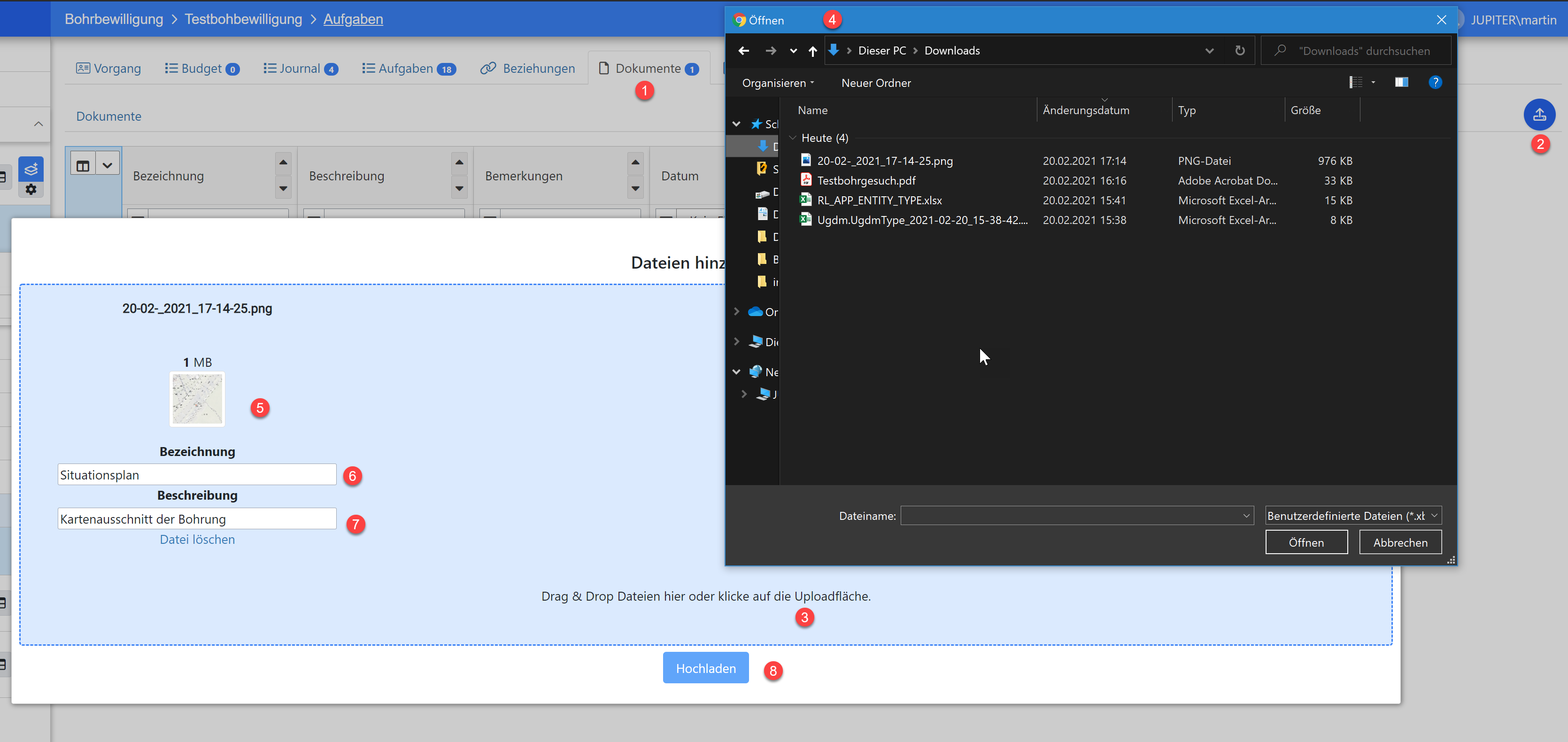Open the Aufgaben breadcrumb link
Viewport: 1568px width, 742px height.
tap(353, 19)
